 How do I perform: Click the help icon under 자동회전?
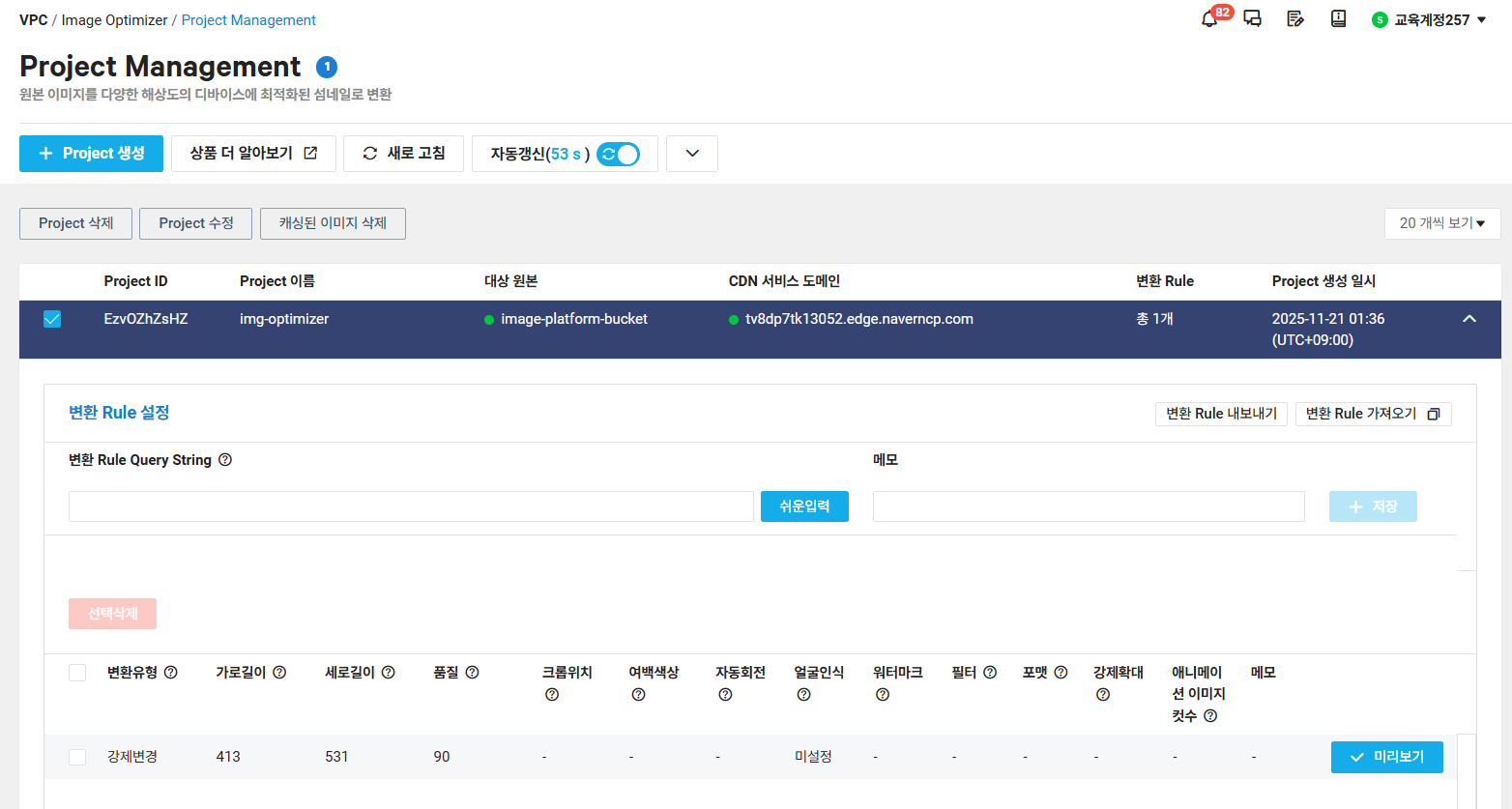coord(726,695)
